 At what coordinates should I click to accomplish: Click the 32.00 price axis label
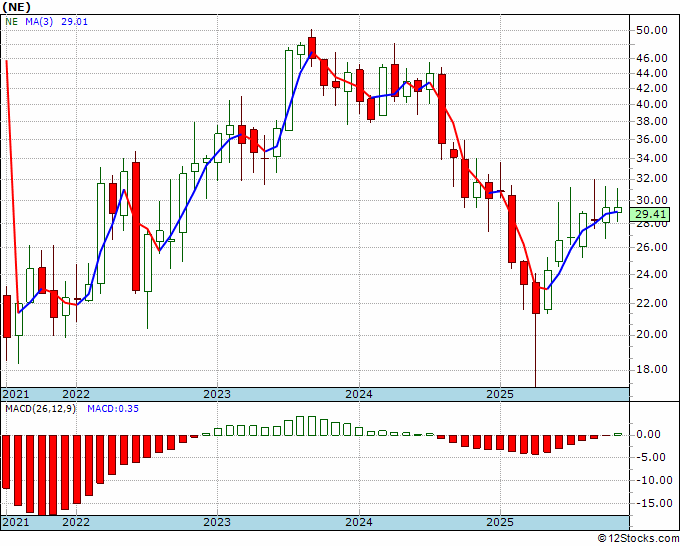tap(651, 178)
